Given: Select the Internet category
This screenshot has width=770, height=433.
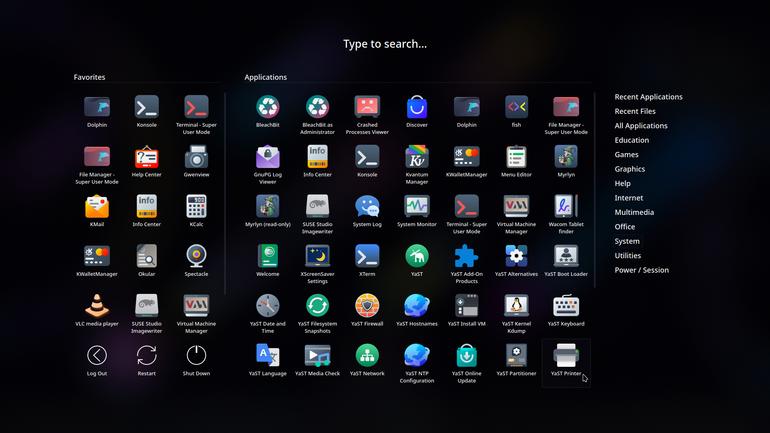Looking at the screenshot, I should click(x=629, y=198).
